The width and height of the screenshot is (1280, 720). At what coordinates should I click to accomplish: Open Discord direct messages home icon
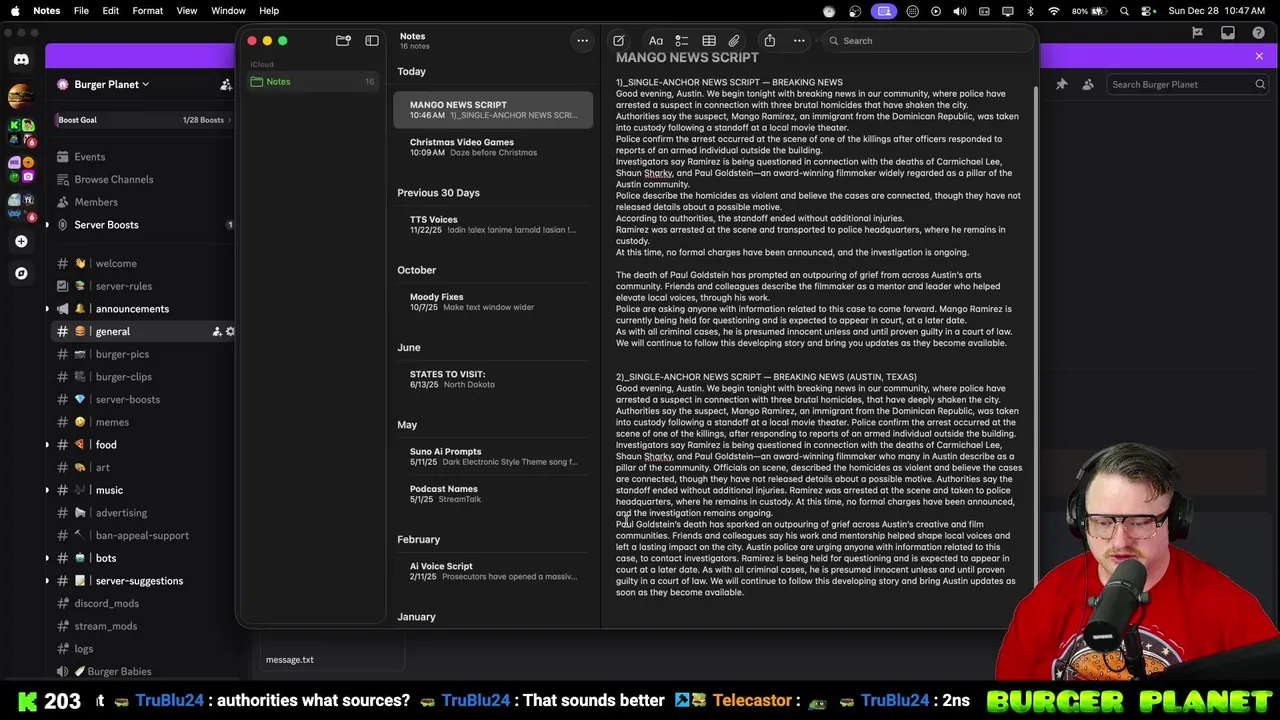point(21,60)
